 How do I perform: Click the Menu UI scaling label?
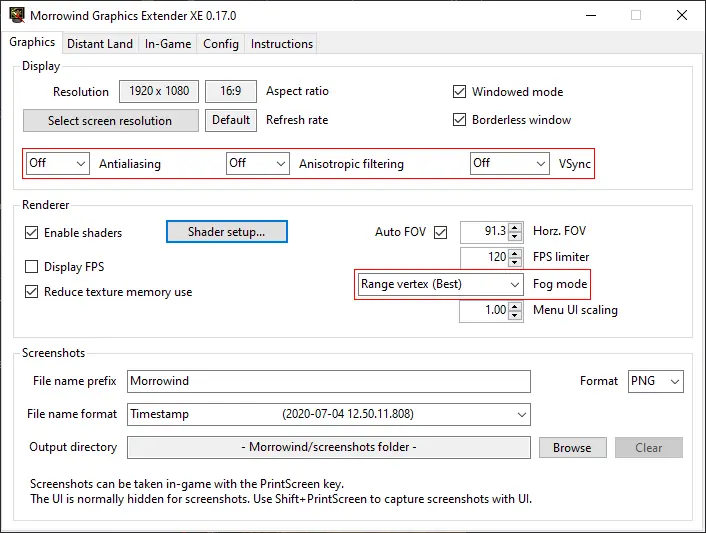pos(575,310)
